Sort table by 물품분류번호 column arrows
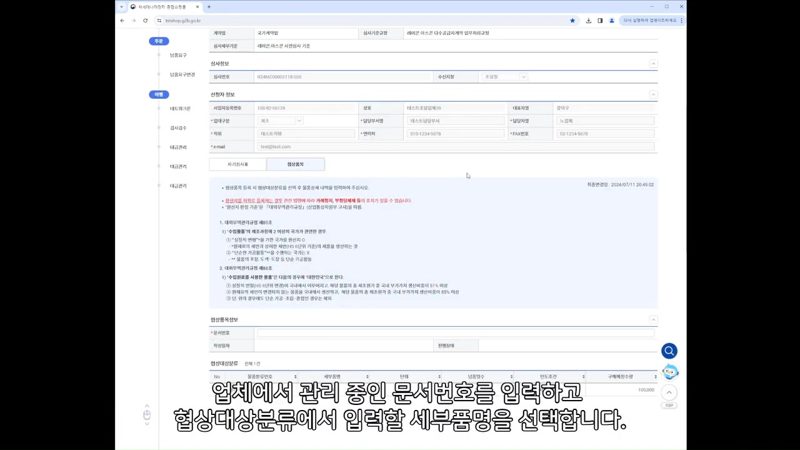 tap(295, 377)
